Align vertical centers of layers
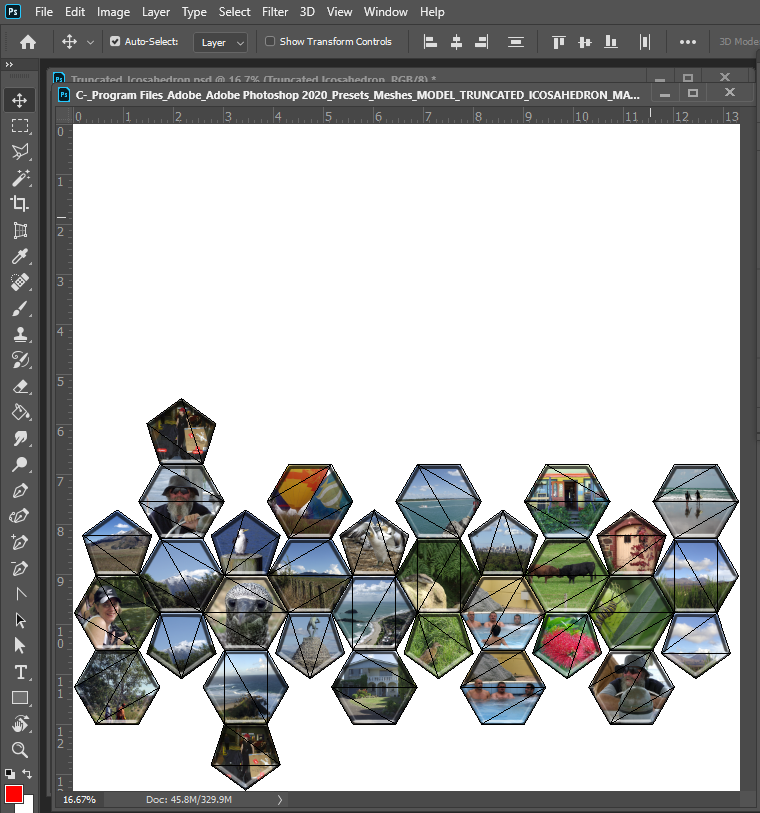 pyautogui.click(x=585, y=42)
